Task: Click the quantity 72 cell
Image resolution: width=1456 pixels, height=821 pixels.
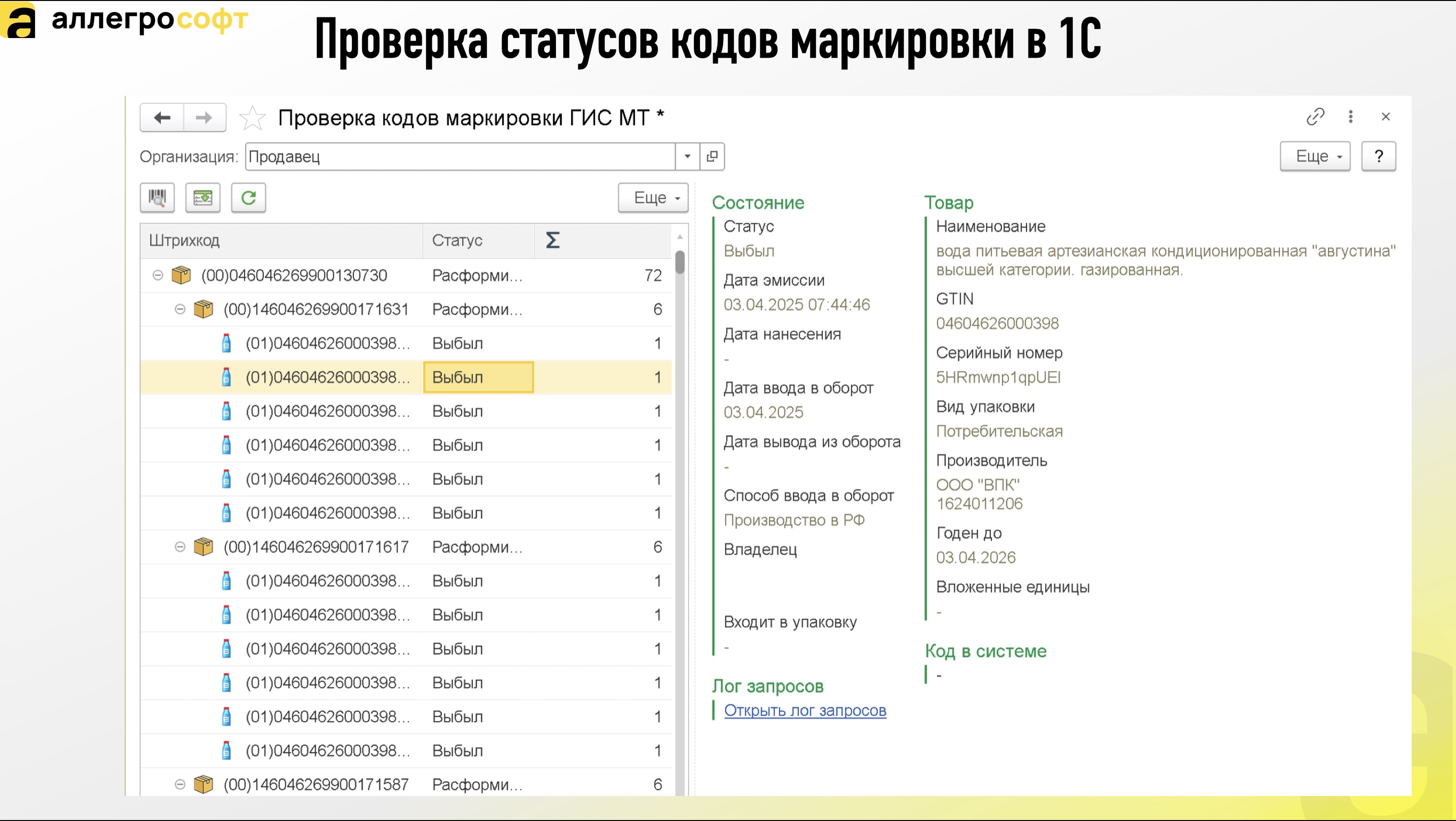Action: (603, 275)
